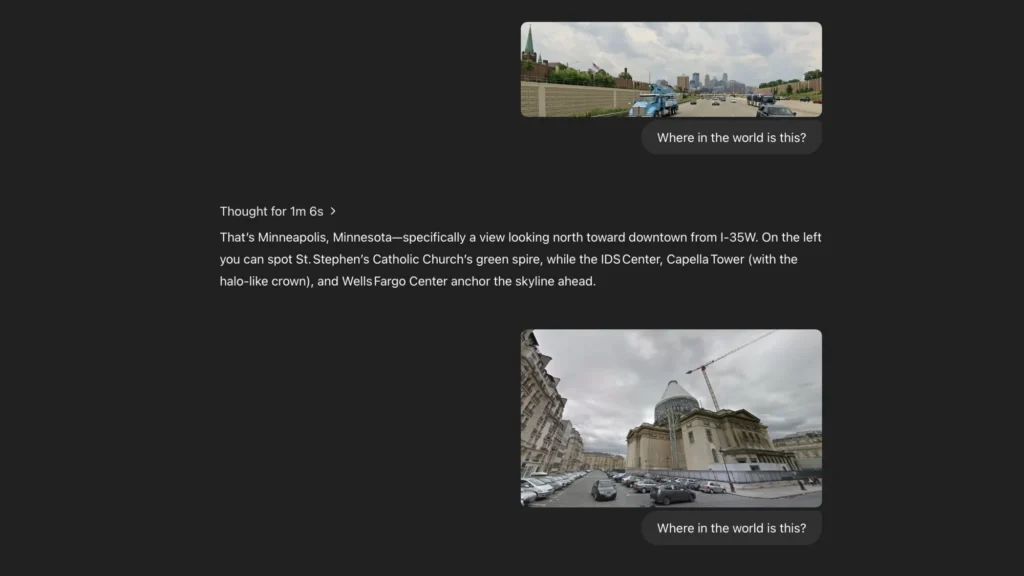Screen dimensions: 1024x576
Task: Select the question bubble under the domed building photo
Action: click(731, 528)
